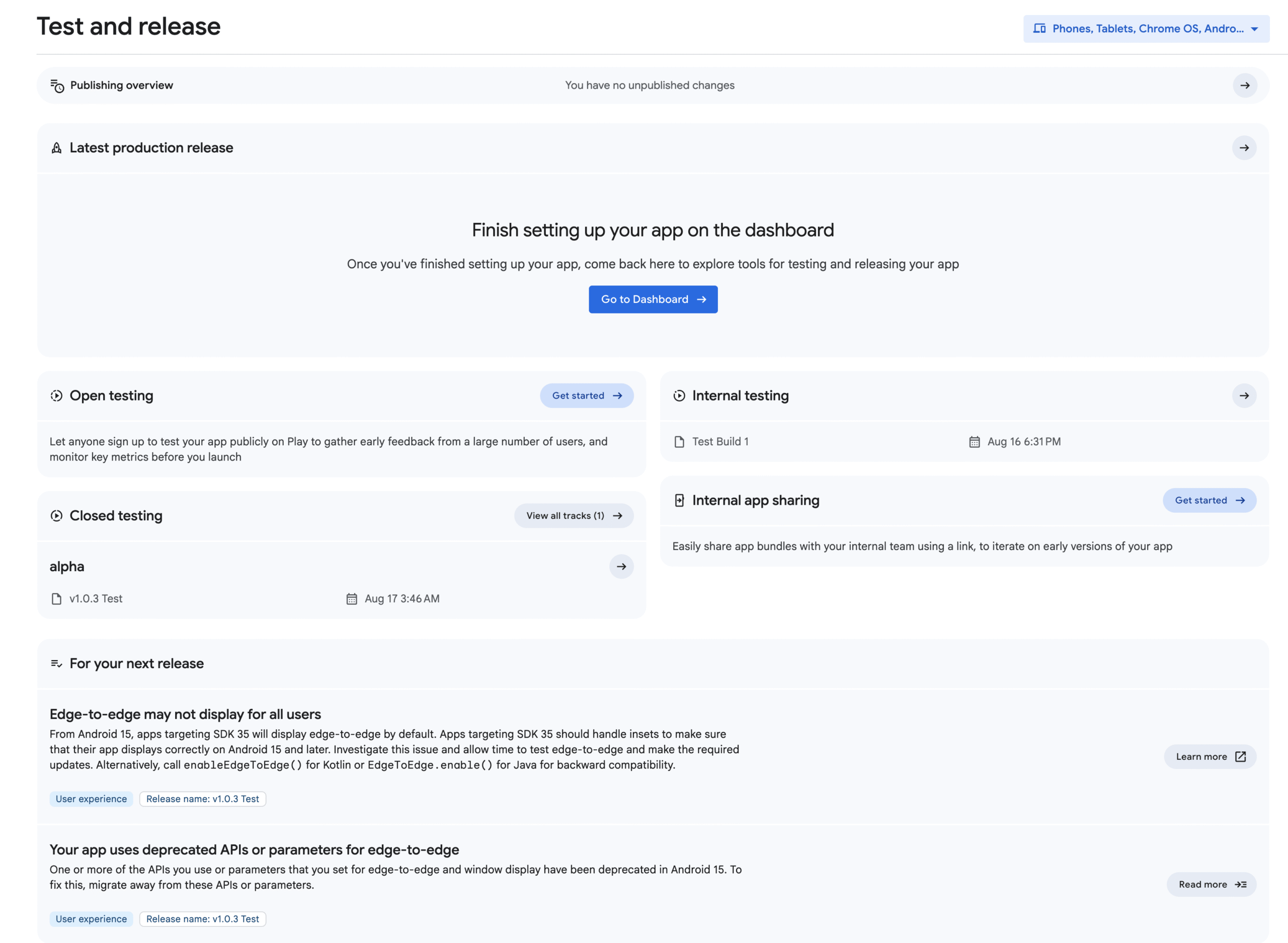Viewport: 1288px width, 943px height.
Task: Click the Publishing overview arrow icon
Action: pos(1245,86)
